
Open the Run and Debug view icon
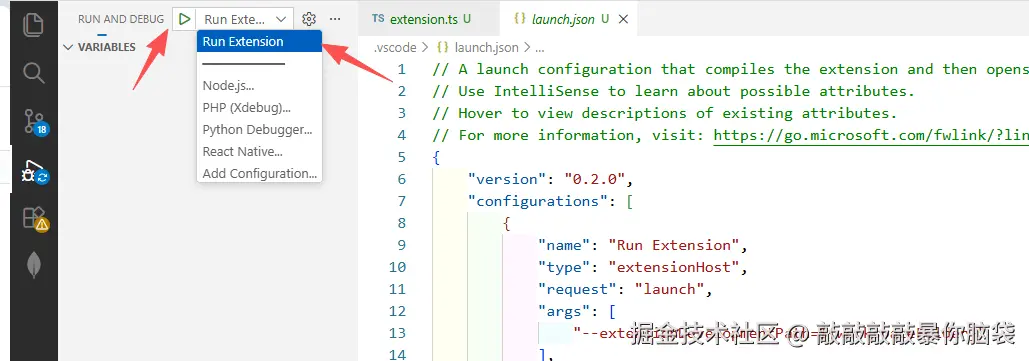point(35,172)
